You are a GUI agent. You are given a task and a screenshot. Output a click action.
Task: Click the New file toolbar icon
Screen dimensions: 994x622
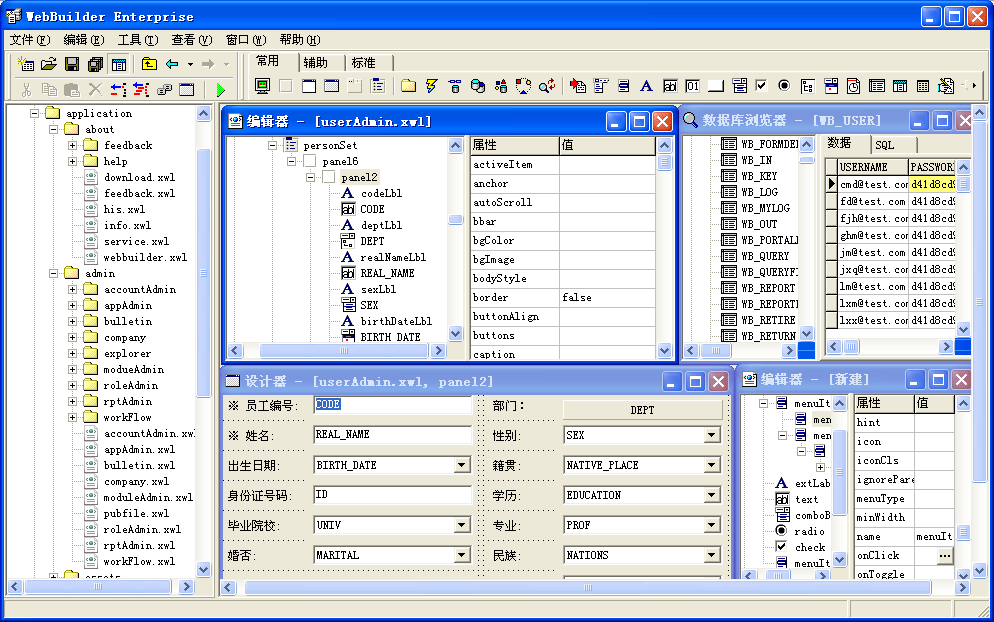(26, 63)
